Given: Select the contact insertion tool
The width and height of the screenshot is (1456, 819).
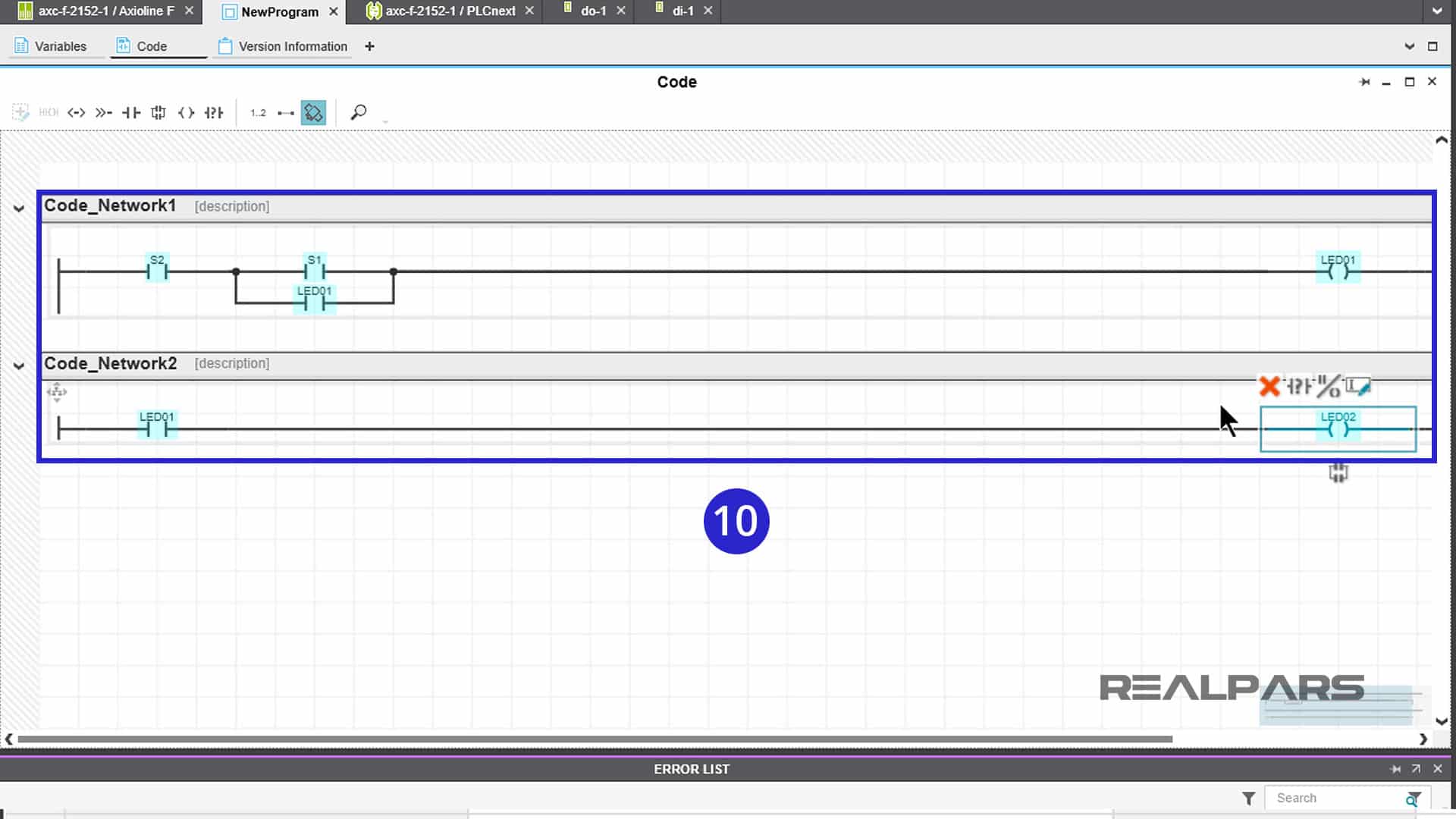Looking at the screenshot, I should pyautogui.click(x=130, y=112).
